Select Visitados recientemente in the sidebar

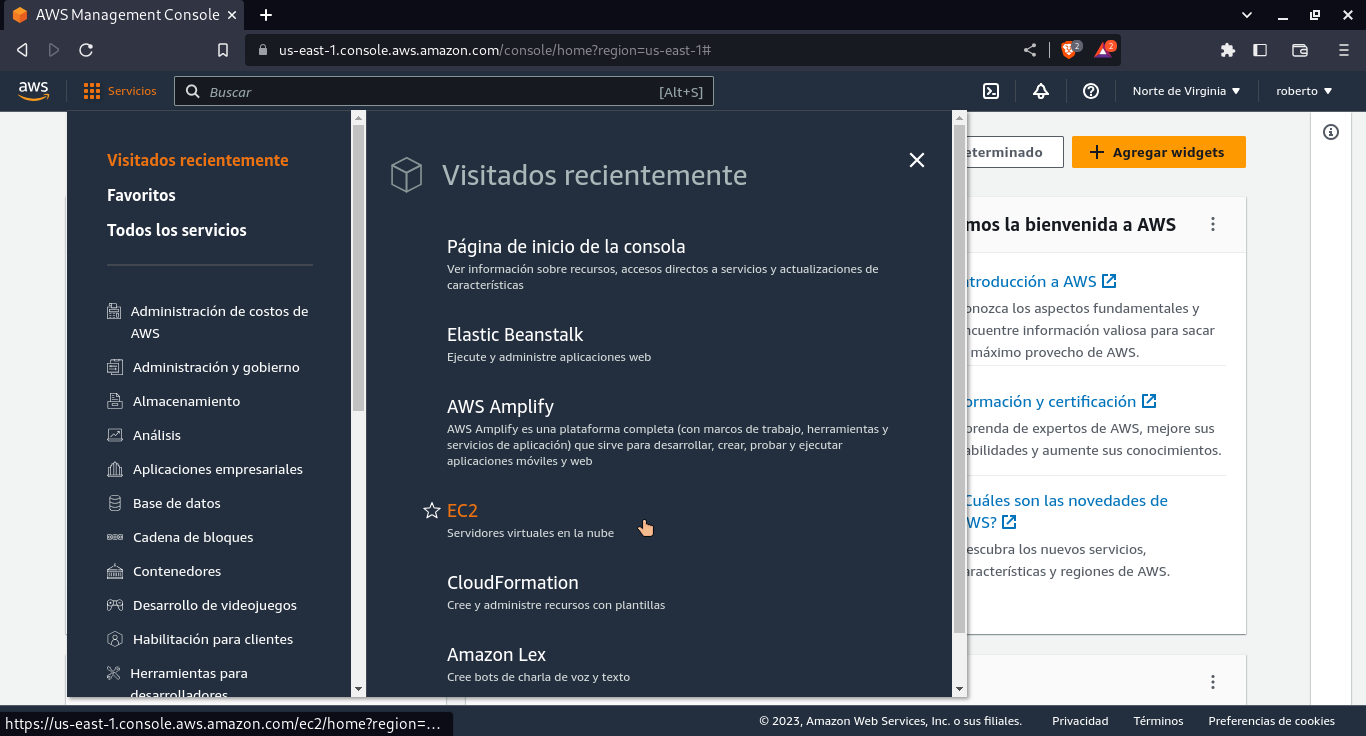pyautogui.click(x=198, y=160)
